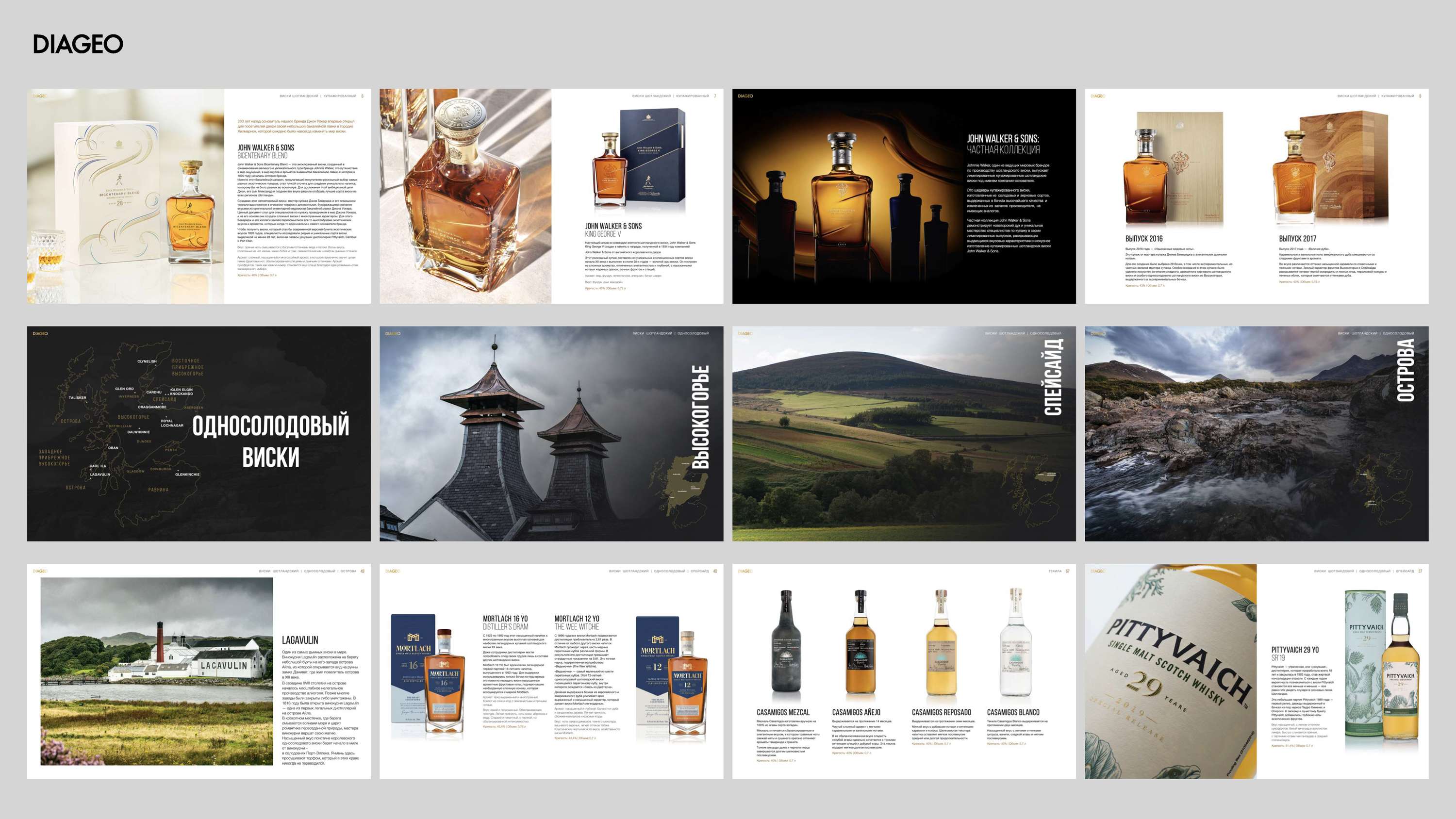
Task: Open the King George V bottle close-up photo
Action: point(465,196)
